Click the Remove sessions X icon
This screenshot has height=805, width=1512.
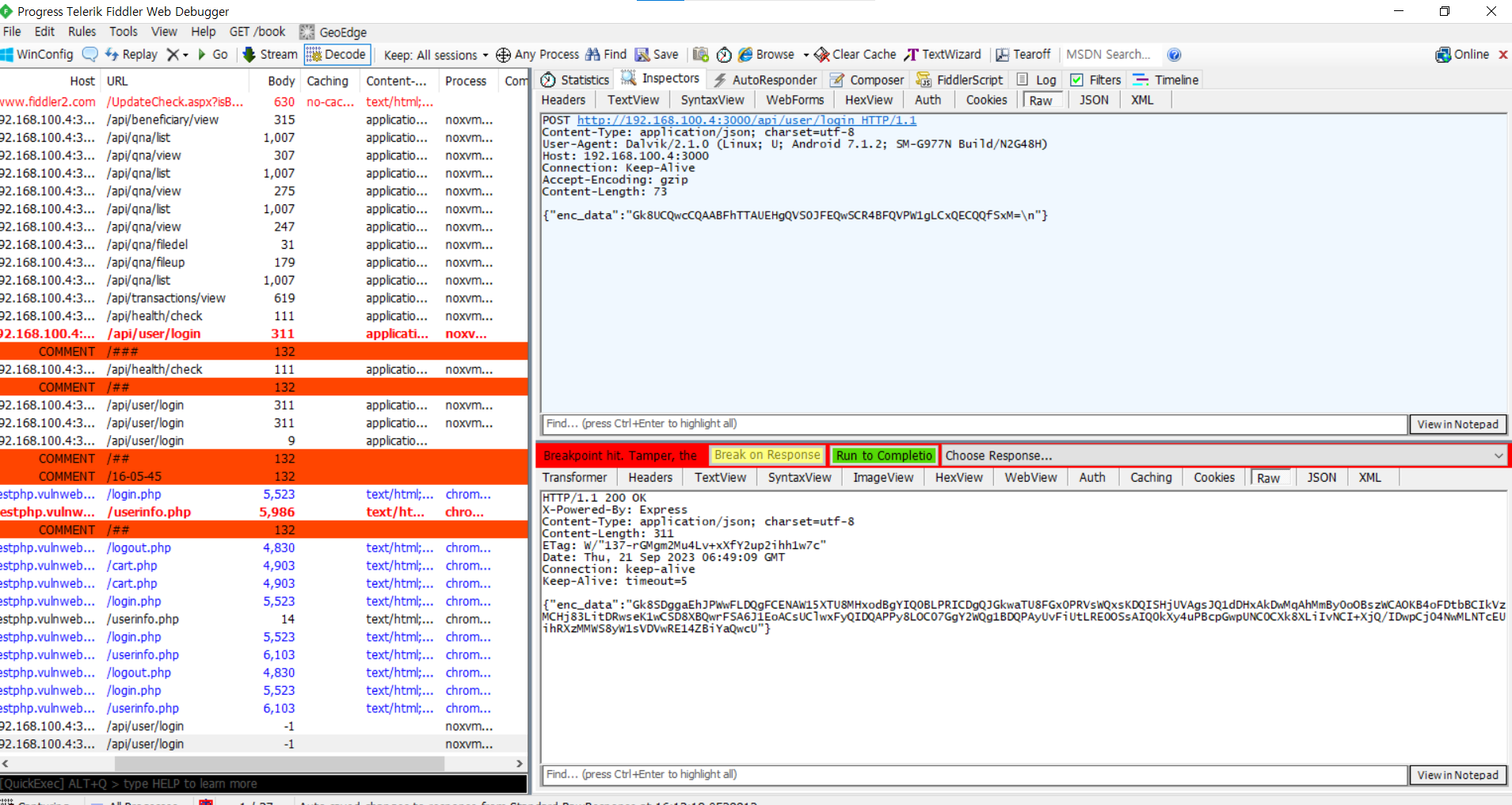(x=173, y=55)
